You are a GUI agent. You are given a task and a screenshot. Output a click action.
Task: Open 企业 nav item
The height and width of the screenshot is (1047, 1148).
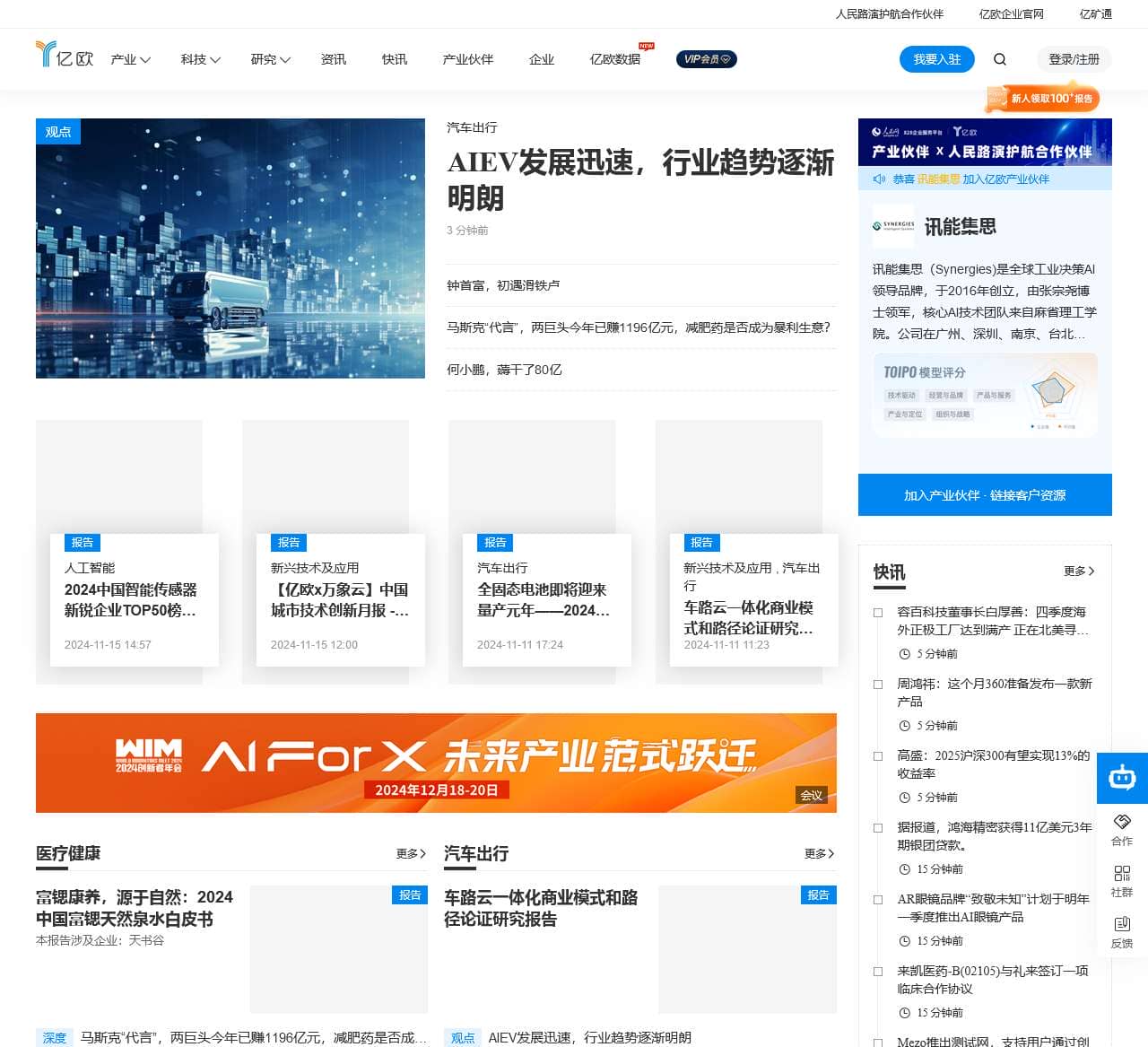(542, 59)
